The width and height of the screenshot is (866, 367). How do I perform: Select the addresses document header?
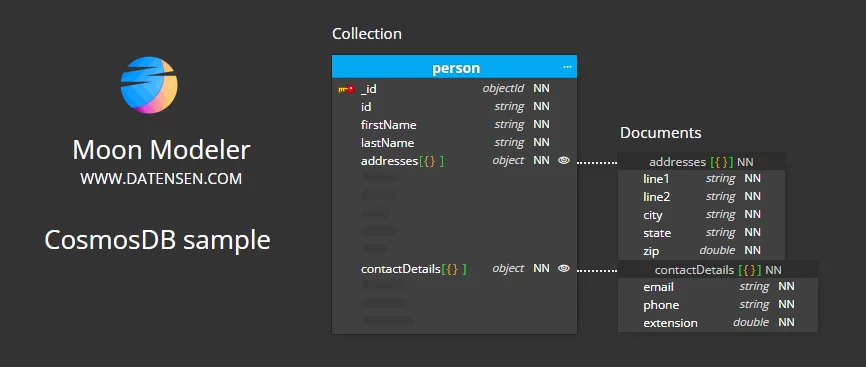coord(701,161)
